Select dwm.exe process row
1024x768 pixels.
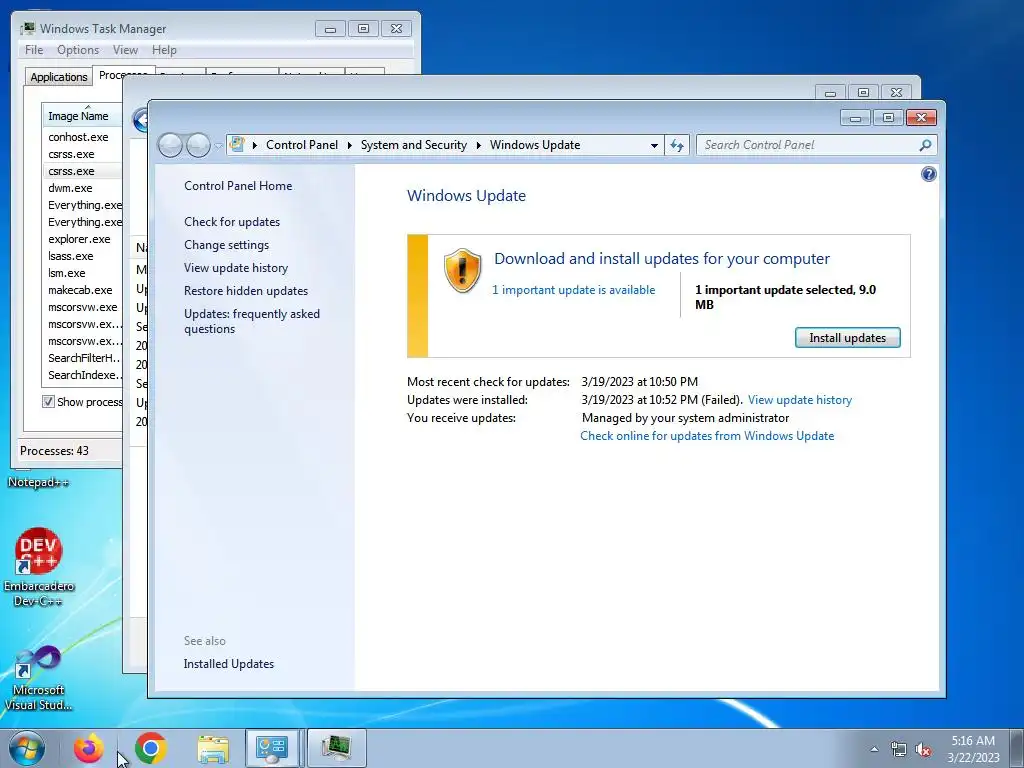(x=82, y=188)
